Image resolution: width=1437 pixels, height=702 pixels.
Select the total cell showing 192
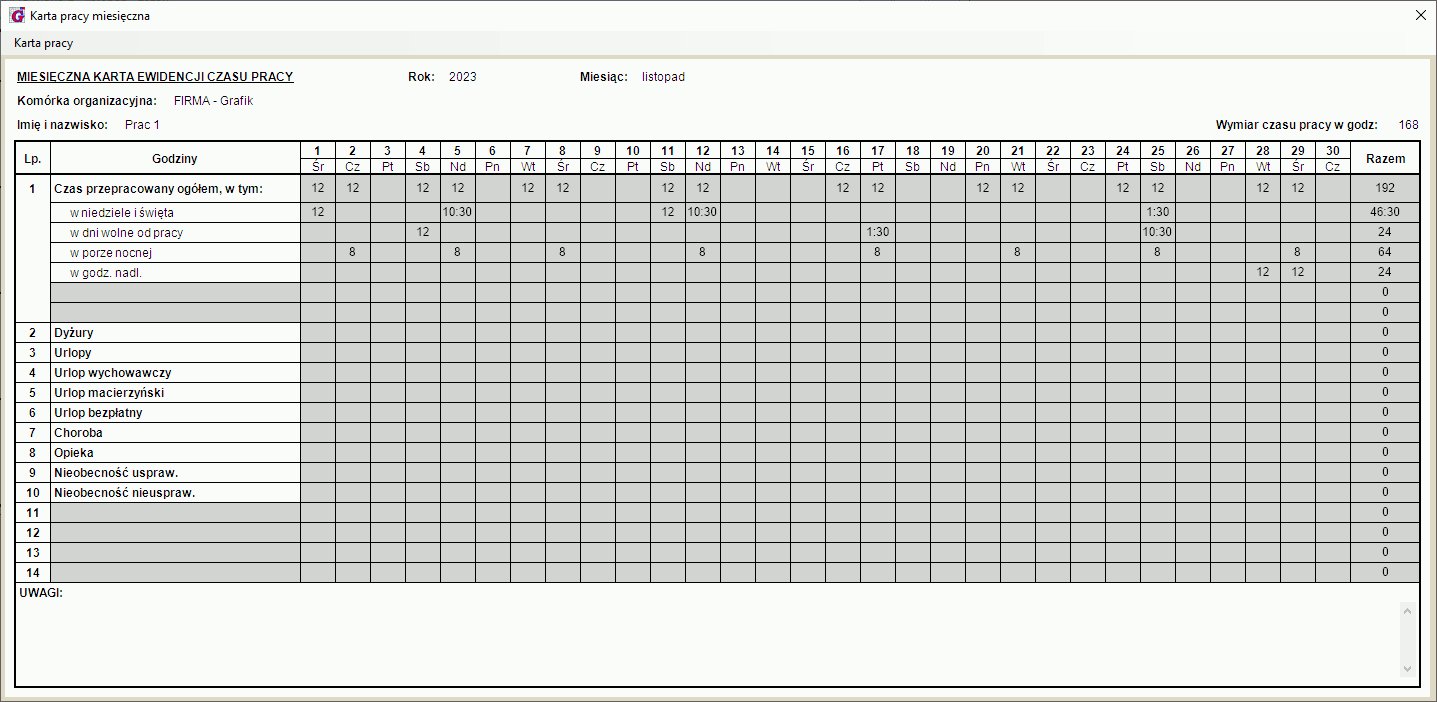1385,189
